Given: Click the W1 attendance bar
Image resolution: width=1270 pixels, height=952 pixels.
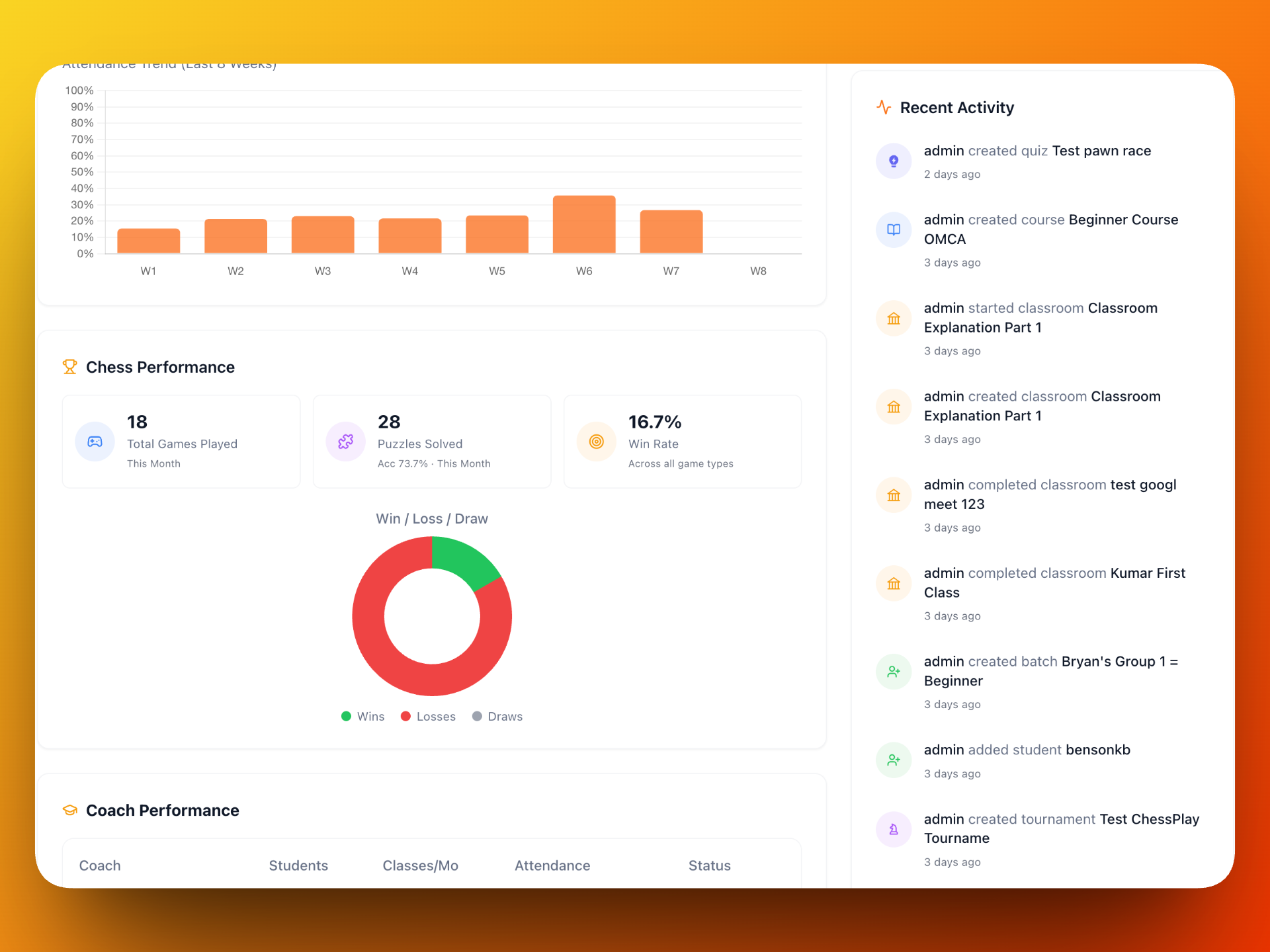Looking at the screenshot, I should (x=149, y=241).
